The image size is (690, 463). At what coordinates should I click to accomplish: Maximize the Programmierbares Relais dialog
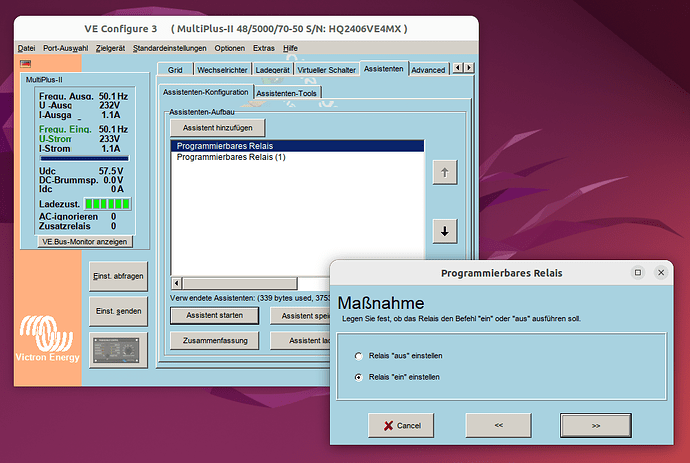(x=638, y=273)
